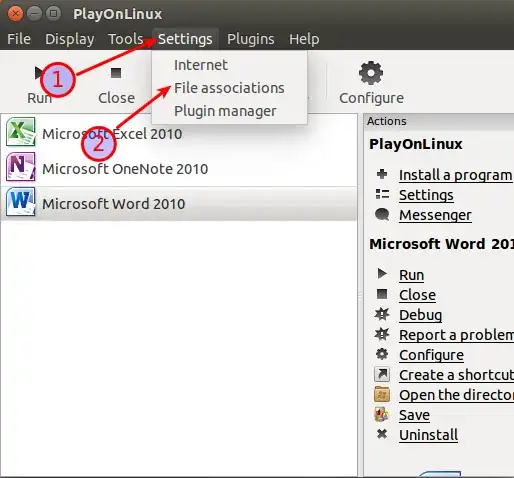The image size is (514, 478).
Task: Choose Internet from Settings dropdown
Action: (x=201, y=65)
